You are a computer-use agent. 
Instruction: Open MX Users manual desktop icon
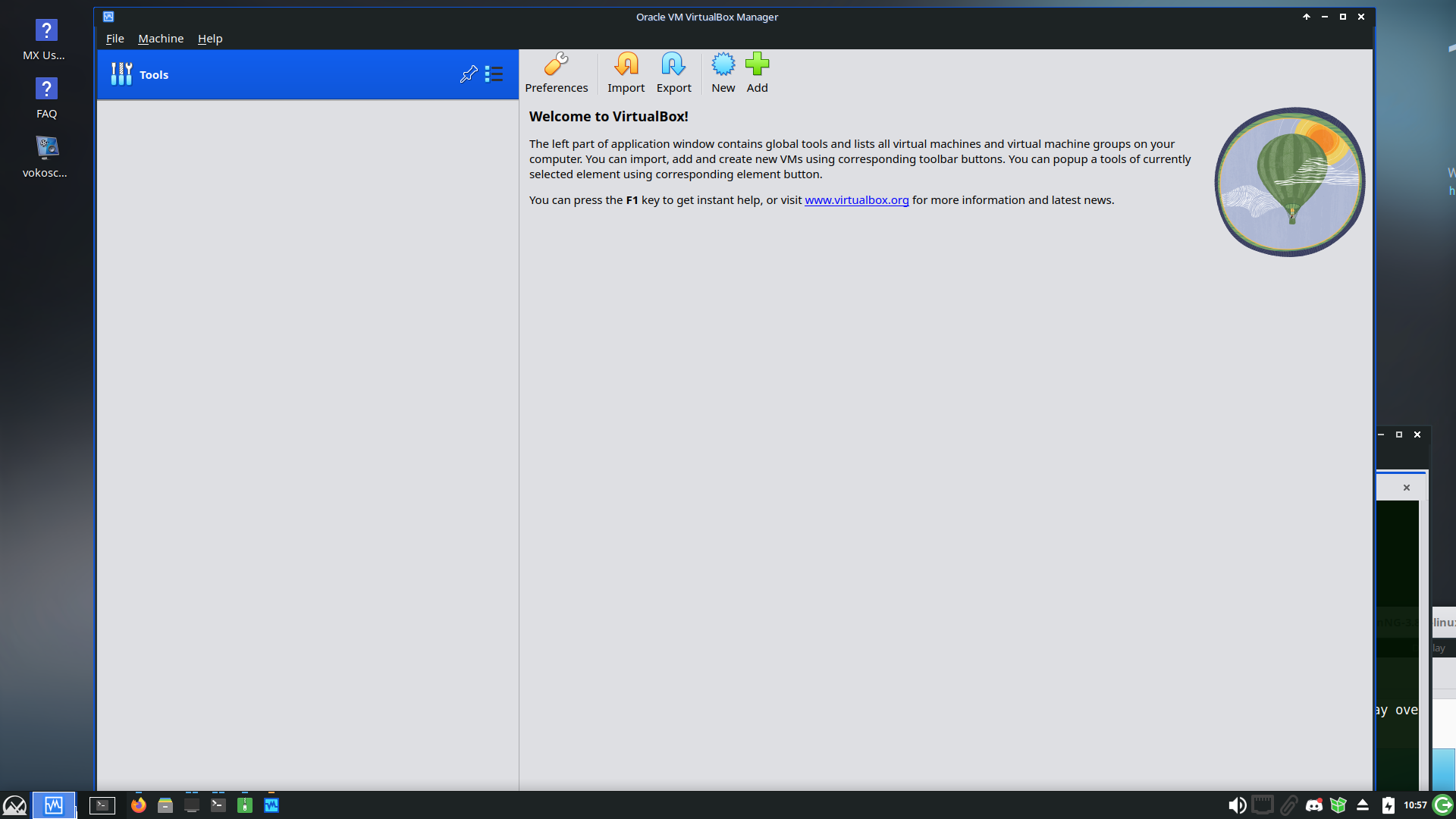click(x=45, y=39)
